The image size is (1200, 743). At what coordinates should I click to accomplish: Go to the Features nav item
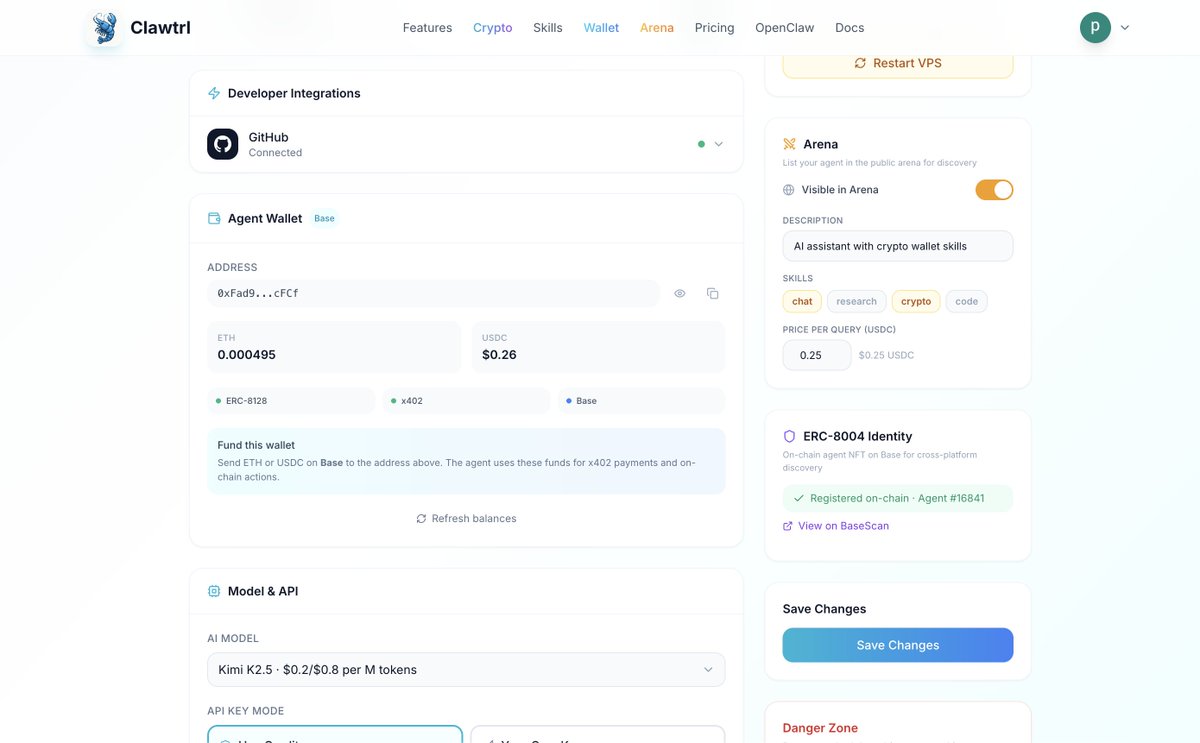427,28
